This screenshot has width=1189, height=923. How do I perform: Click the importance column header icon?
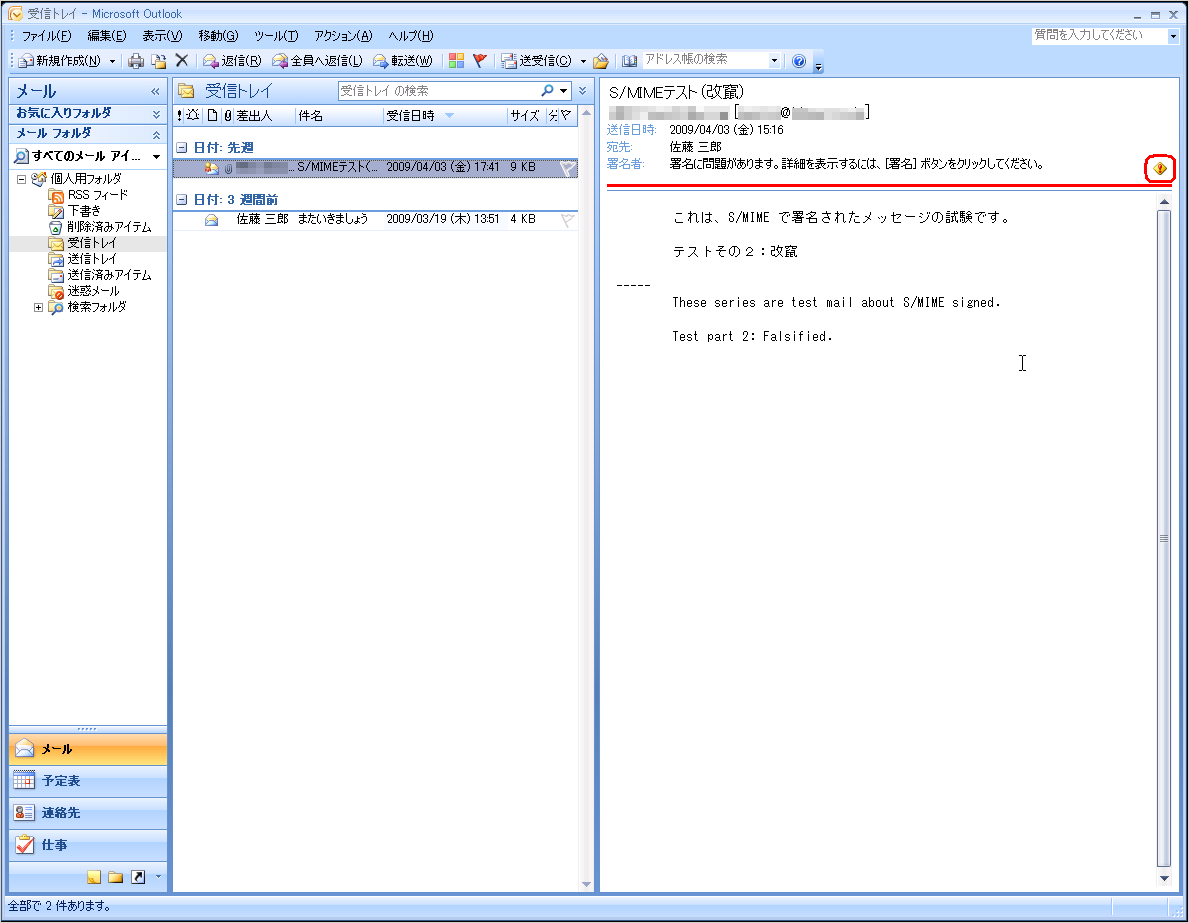tap(180, 115)
